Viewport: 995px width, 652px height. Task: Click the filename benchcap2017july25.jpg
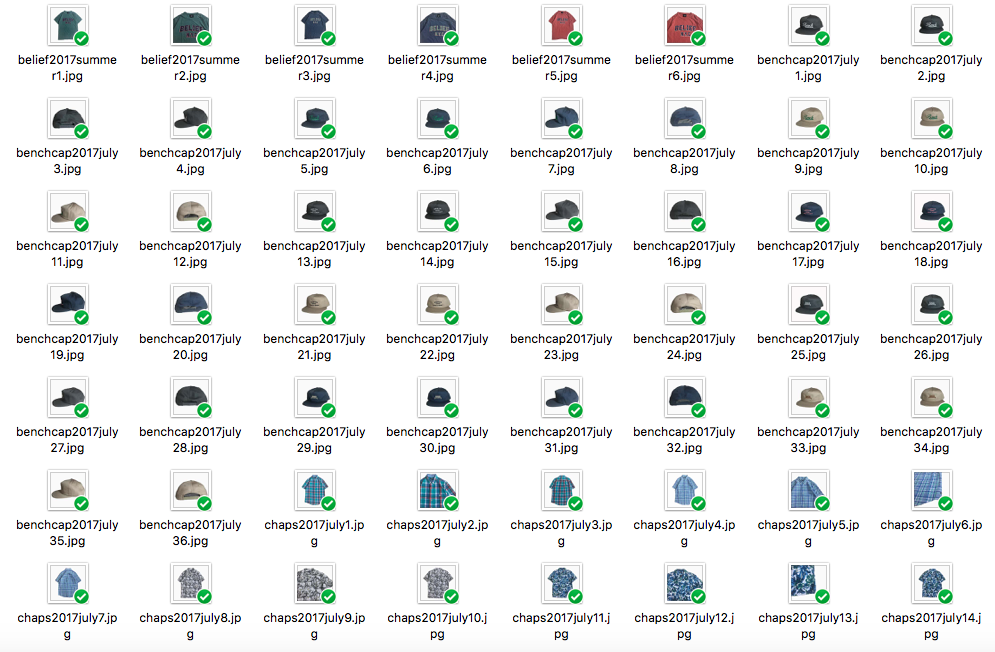pos(808,347)
